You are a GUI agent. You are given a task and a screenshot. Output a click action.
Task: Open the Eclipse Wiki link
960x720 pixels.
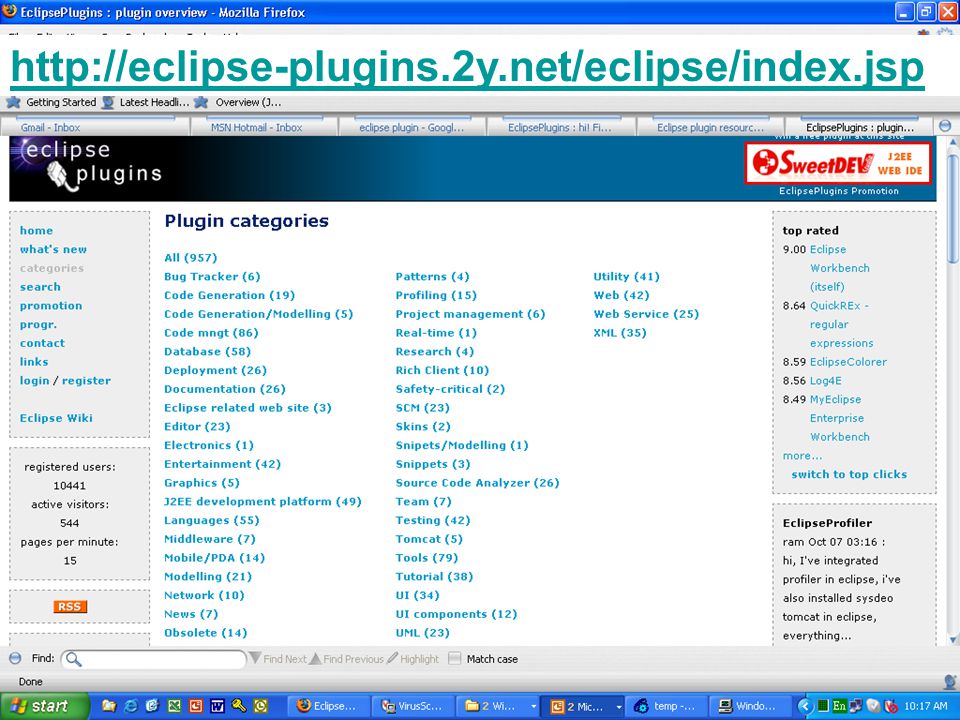click(56, 418)
